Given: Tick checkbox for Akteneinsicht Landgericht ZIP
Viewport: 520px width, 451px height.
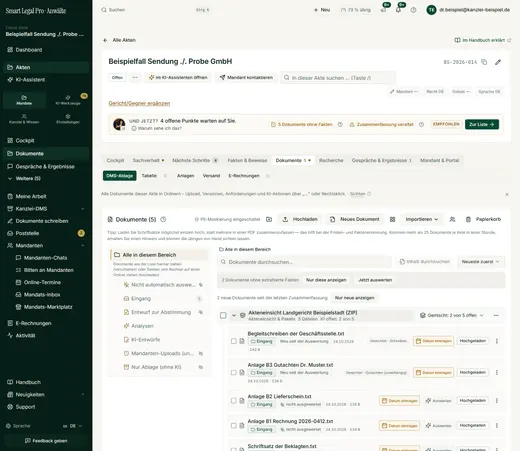Looking at the screenshot, I should (x=223, y=315).
